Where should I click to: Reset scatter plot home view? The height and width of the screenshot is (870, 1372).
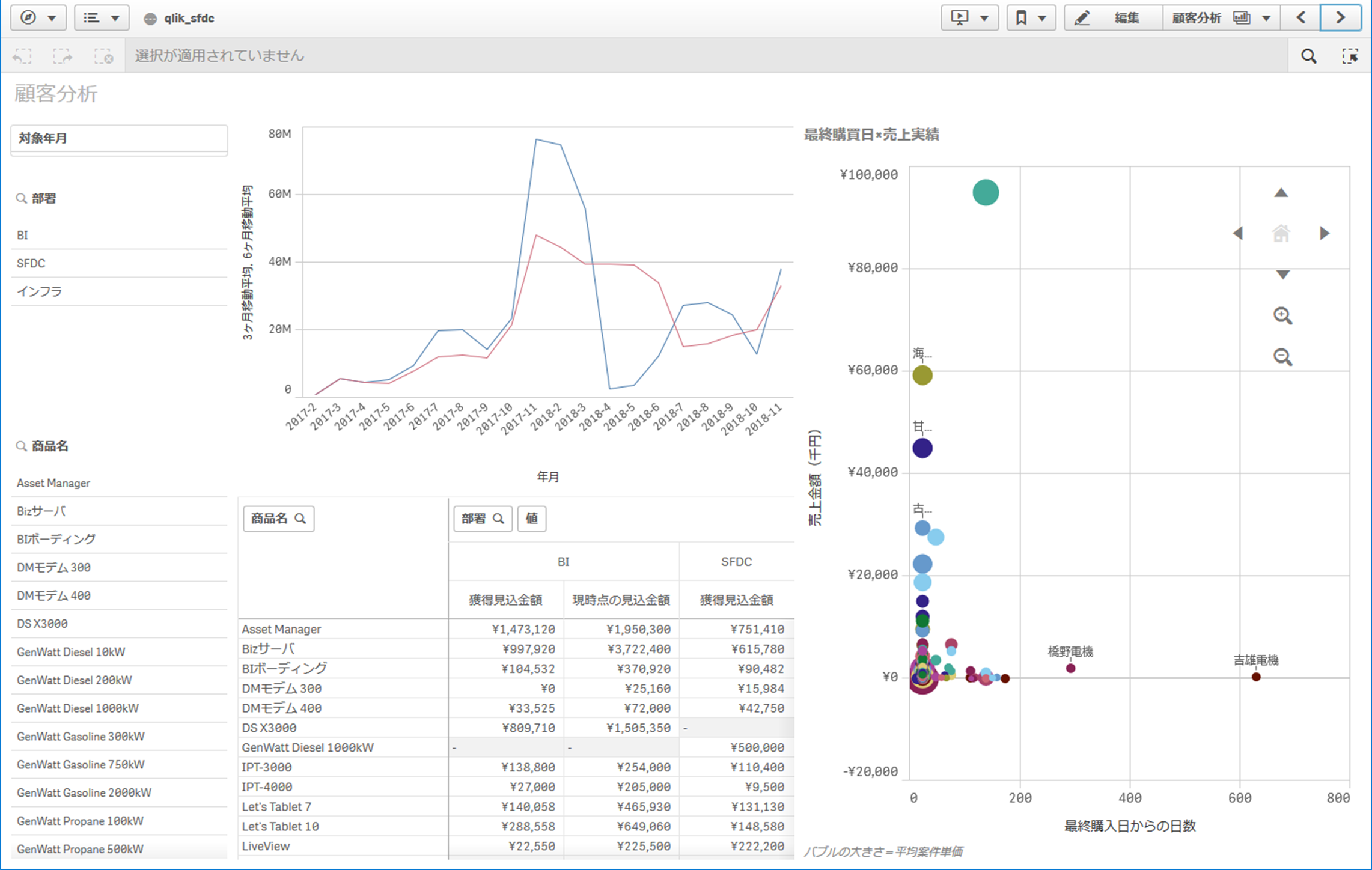click(1281, 233)
